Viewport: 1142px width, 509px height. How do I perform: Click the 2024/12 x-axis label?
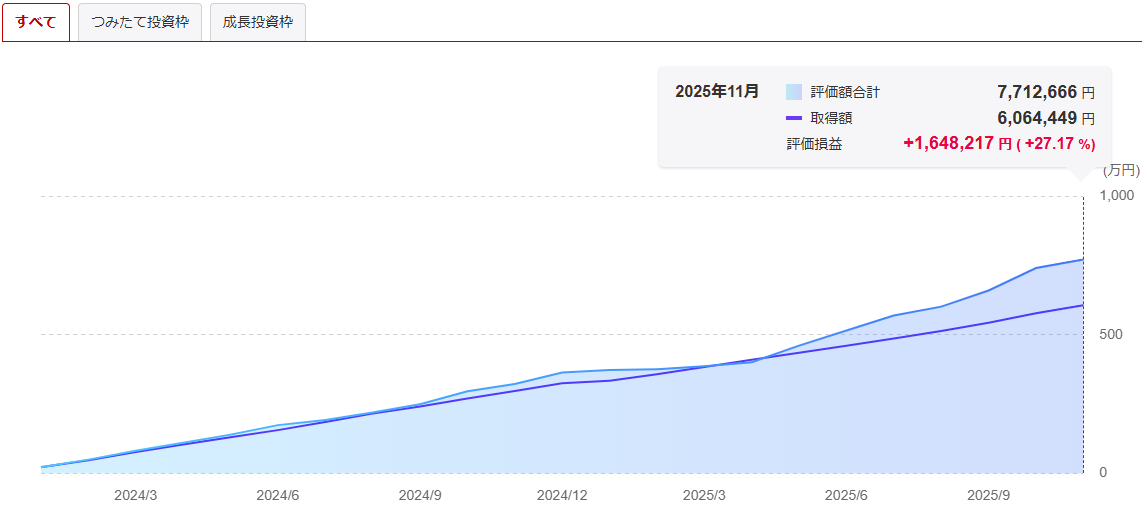pos(562,495)
